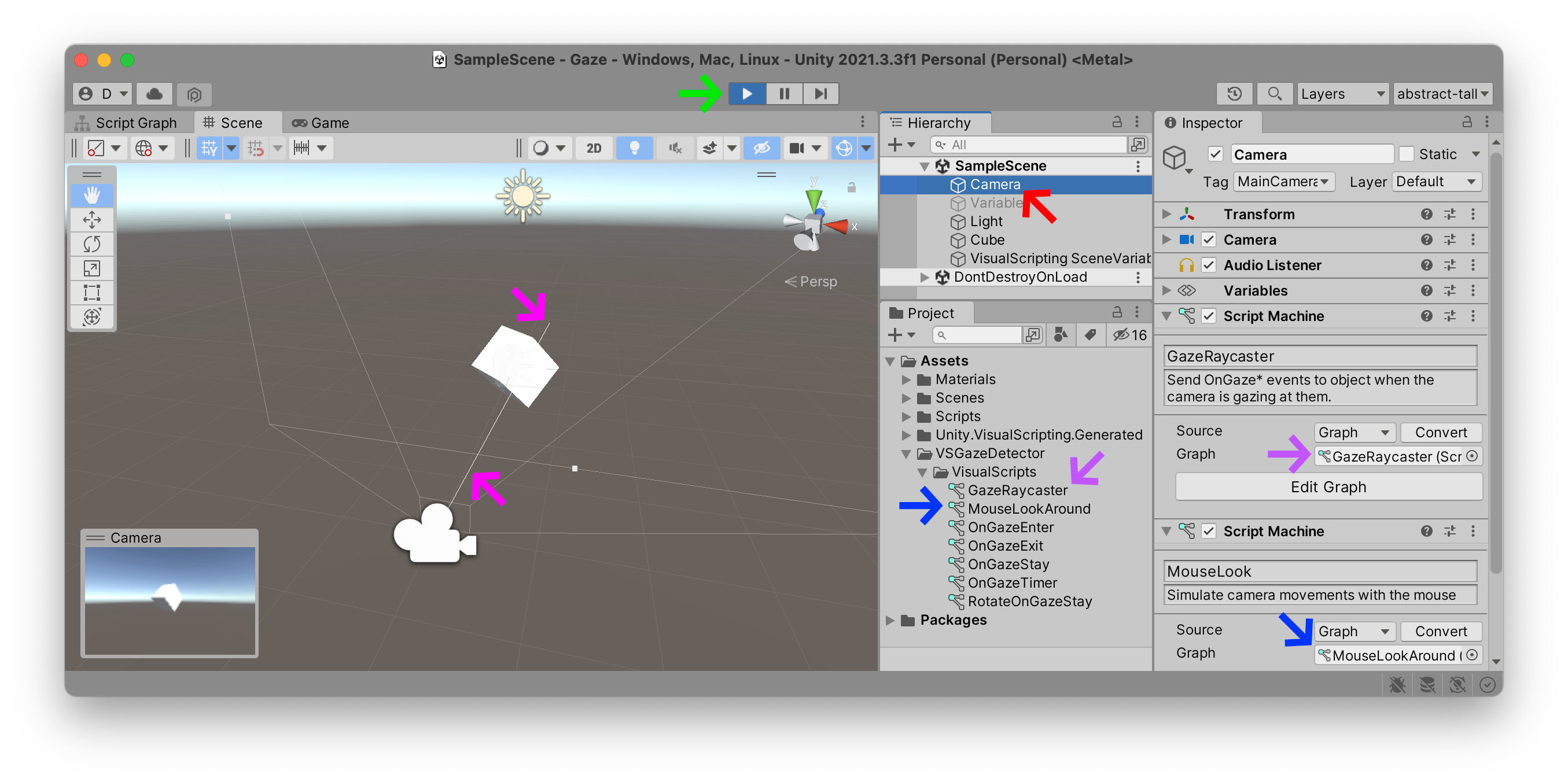Click the cloud services icon

pyautogui.click(x=154, y=94)
